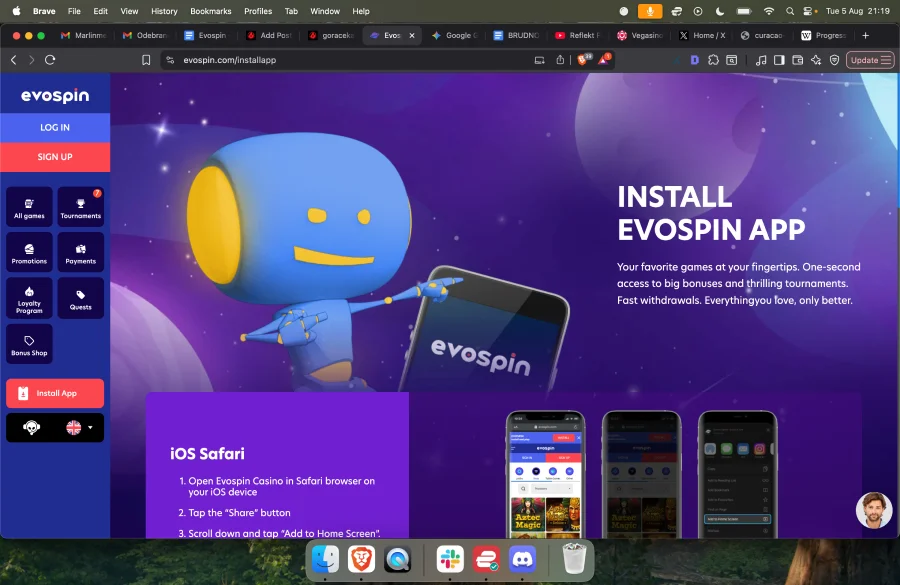This screenshot has width=900, height=585.
Task: Switch to the Odebran Gmail tab
Action: pos(146,36)
